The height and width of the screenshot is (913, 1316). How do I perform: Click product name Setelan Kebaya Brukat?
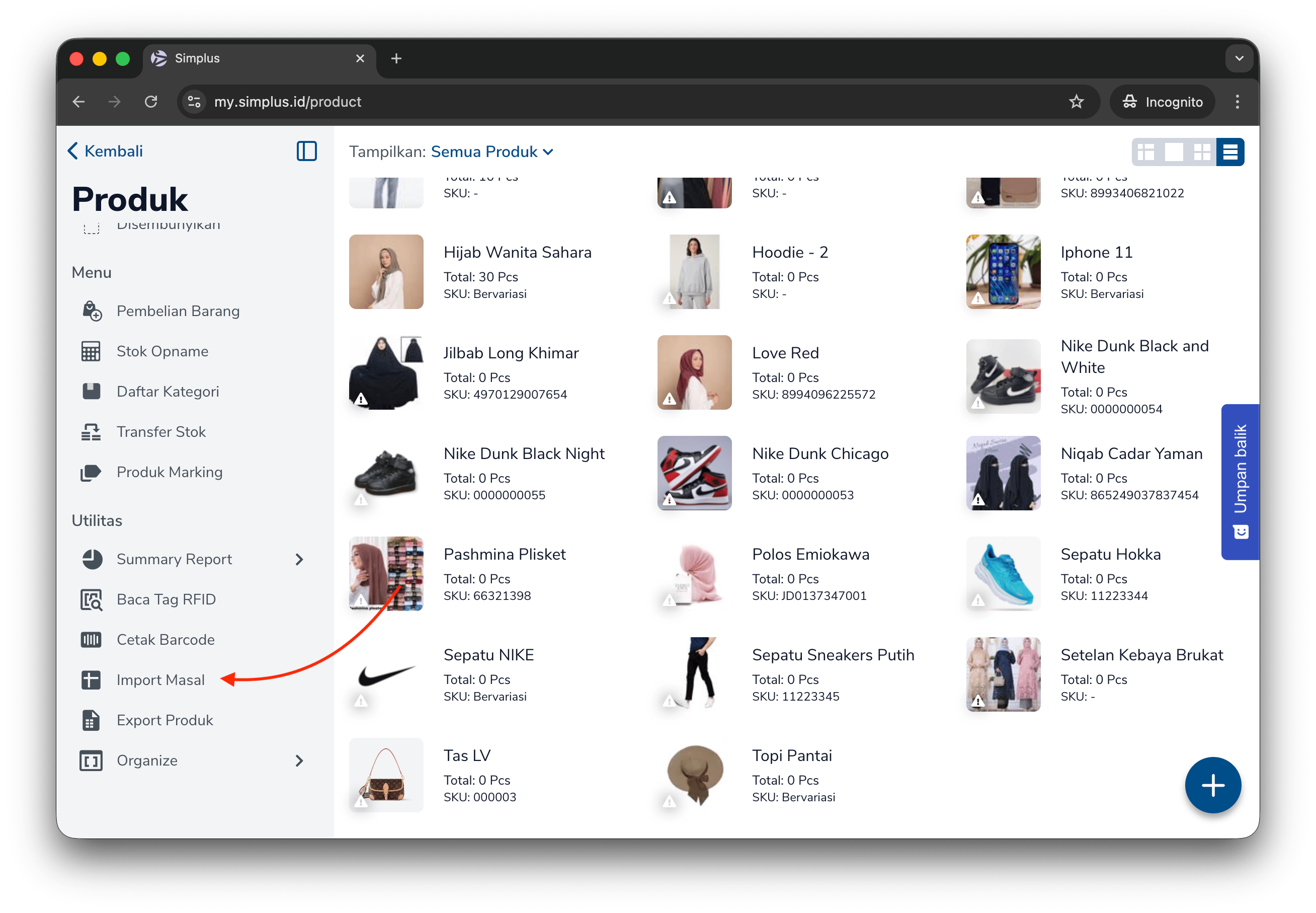point(1141,655)
